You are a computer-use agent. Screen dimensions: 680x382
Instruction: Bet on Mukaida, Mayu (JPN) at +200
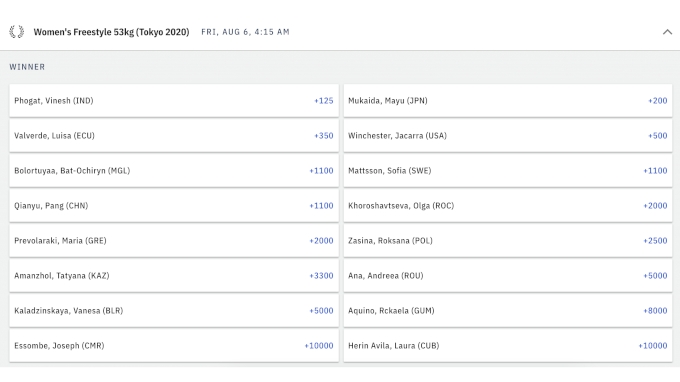point(508,101)
